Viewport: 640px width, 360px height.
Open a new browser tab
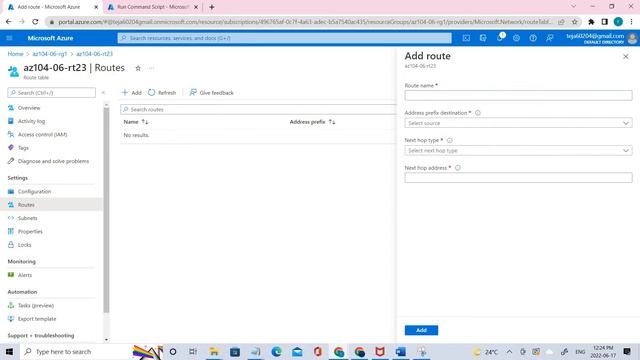point(211,7)
